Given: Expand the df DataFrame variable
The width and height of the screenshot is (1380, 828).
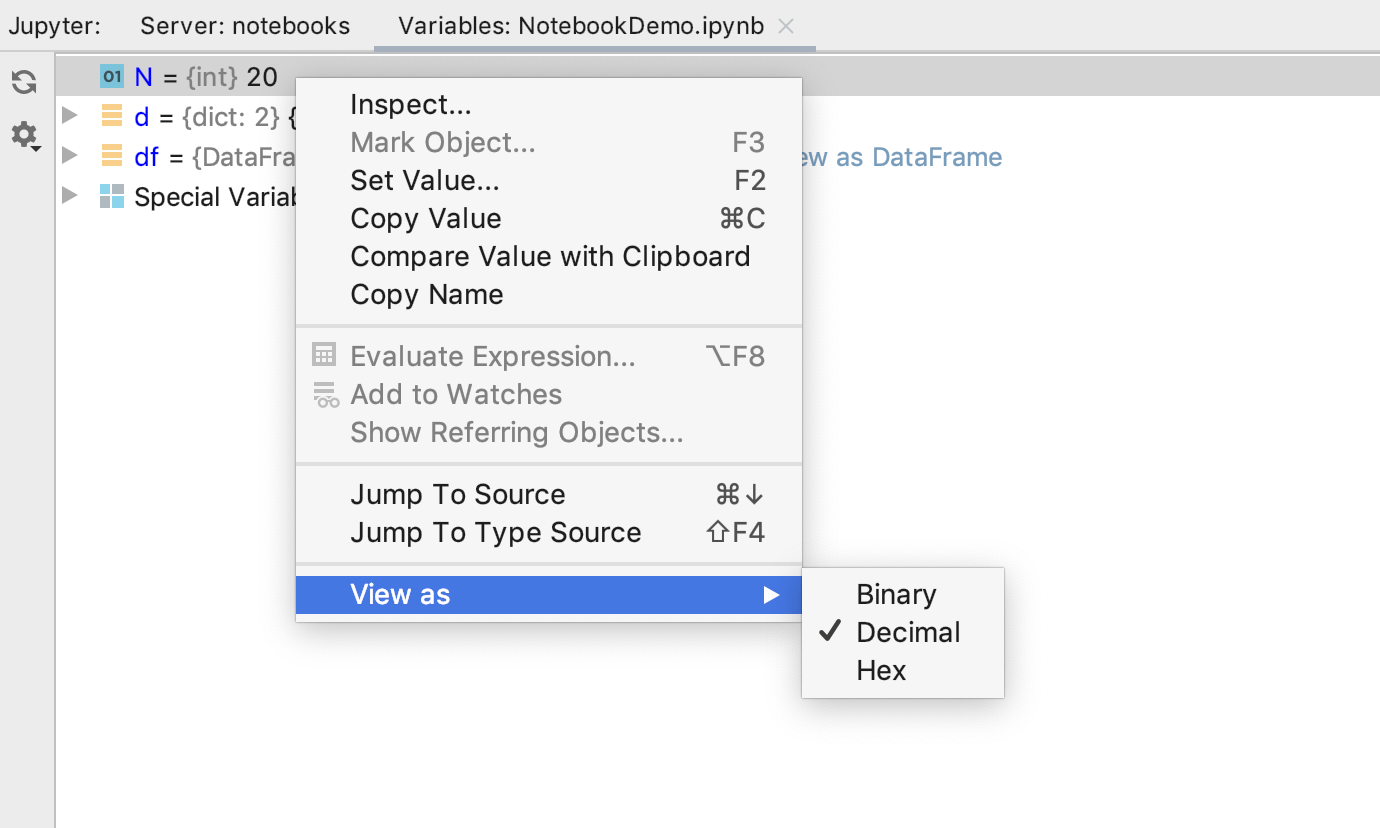Looking at the screenshot, I should (x=69, y=155).
